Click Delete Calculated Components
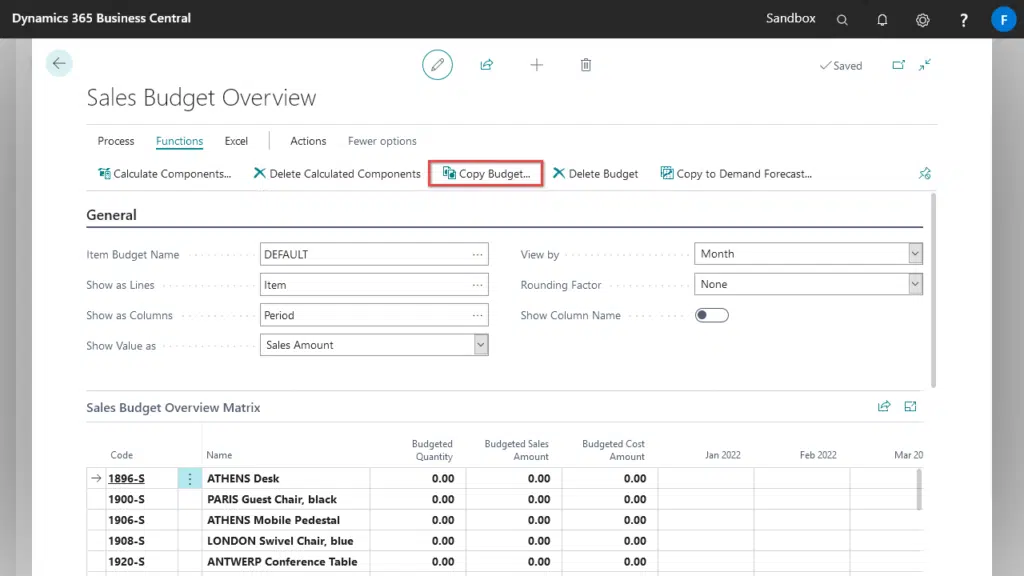 click(x=337, y=173)
